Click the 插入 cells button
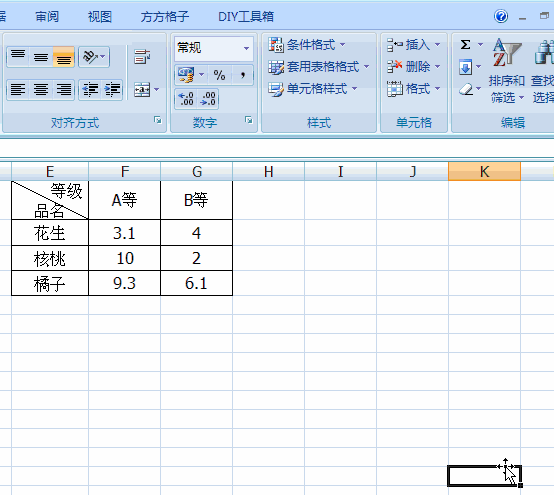Screen dimensions: 554x495 413,45
